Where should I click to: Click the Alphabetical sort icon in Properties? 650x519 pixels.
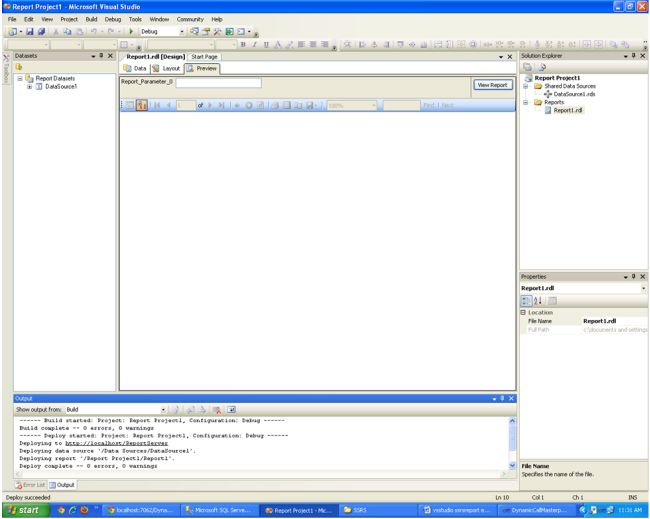pos(538,301)
